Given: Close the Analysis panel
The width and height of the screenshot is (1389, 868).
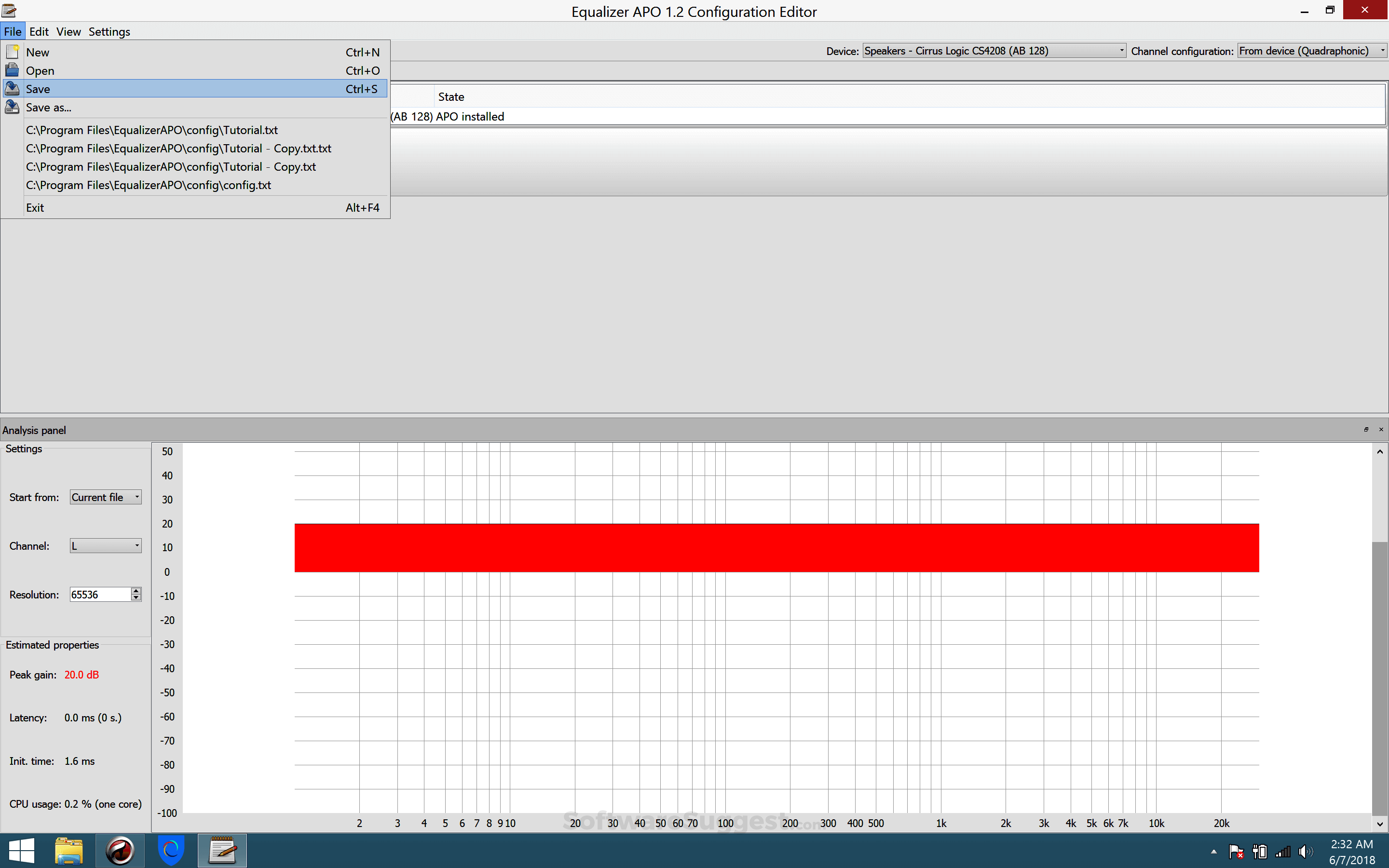Looking at the screenshot, I should click(x=1380, y=429).
